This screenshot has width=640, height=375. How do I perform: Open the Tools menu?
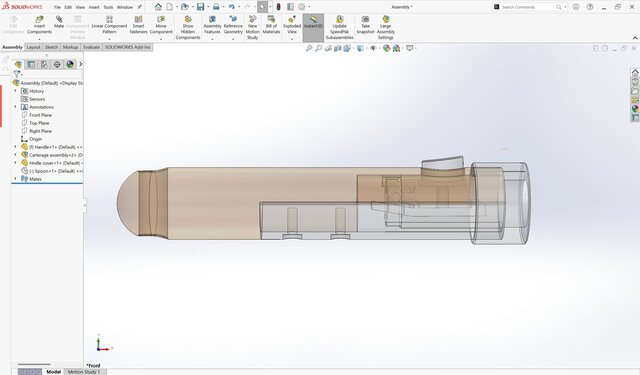(108, 7)
